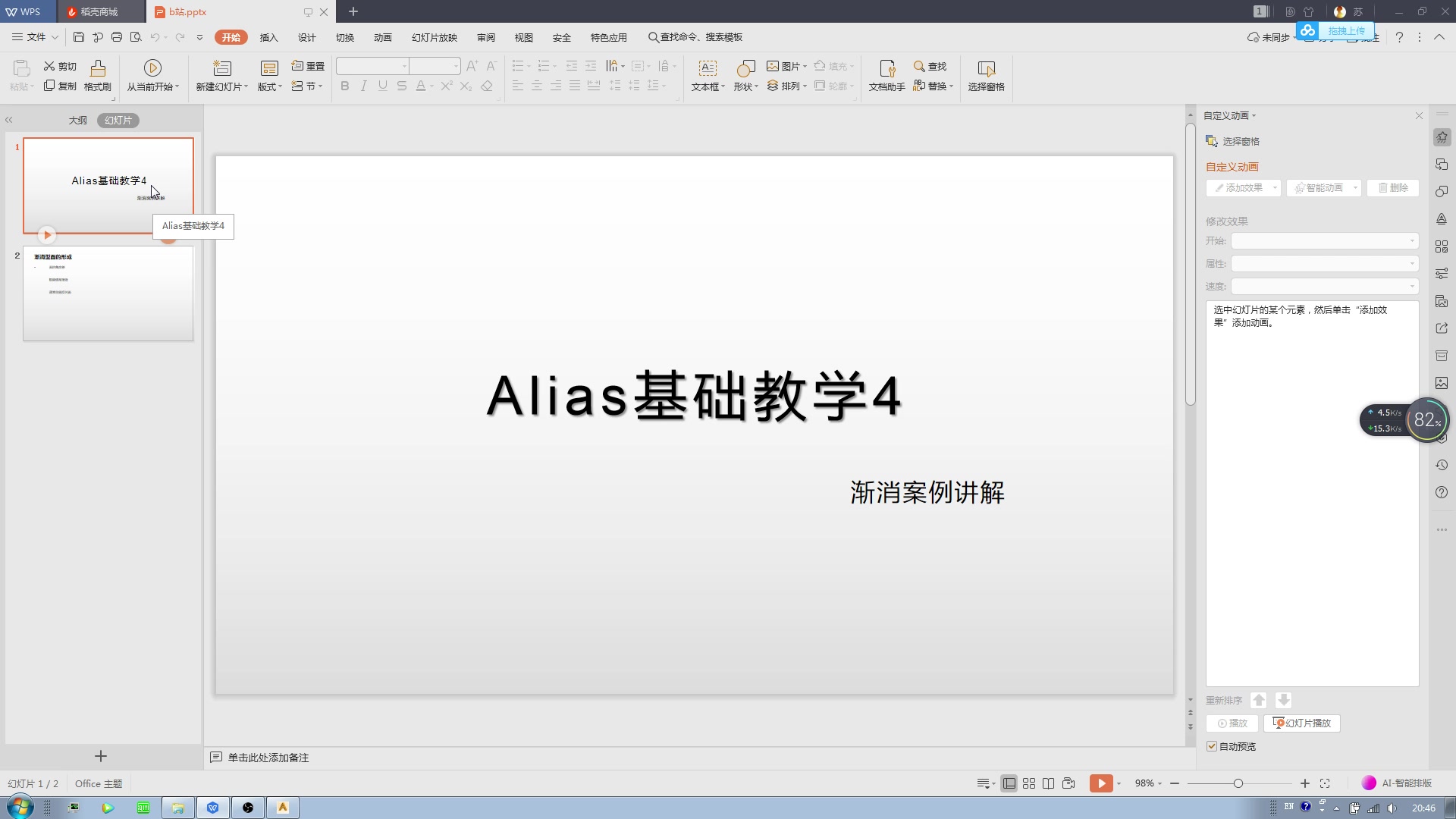Click the 幻灯片播放 playback button
Viewport: 1456px width, 819px height.
[1301, 723]
